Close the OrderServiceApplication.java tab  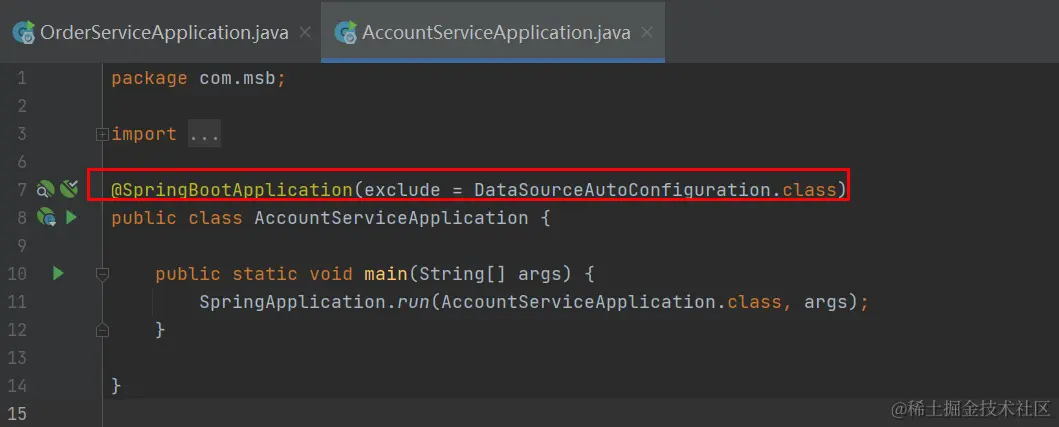click(305, 32)
